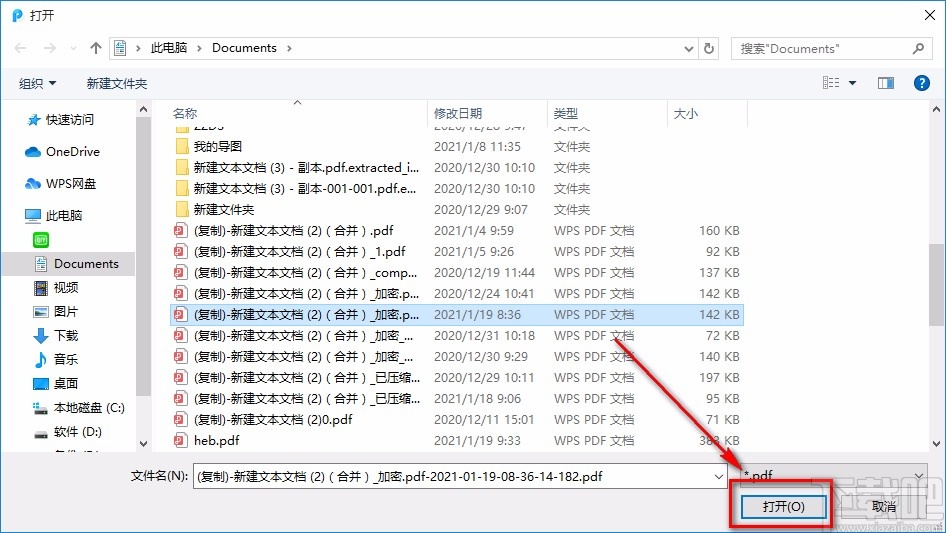Select the 加密 PDF dated 2021/1/19 8:36
The width and height of the screenshot is (946, 533).
click(457, 314)
